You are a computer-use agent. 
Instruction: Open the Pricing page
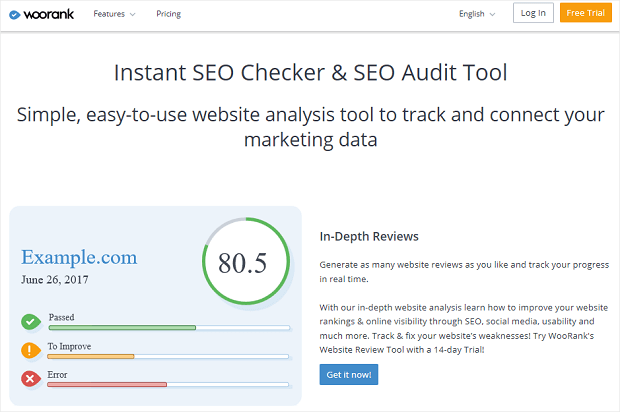coord(169,14)
